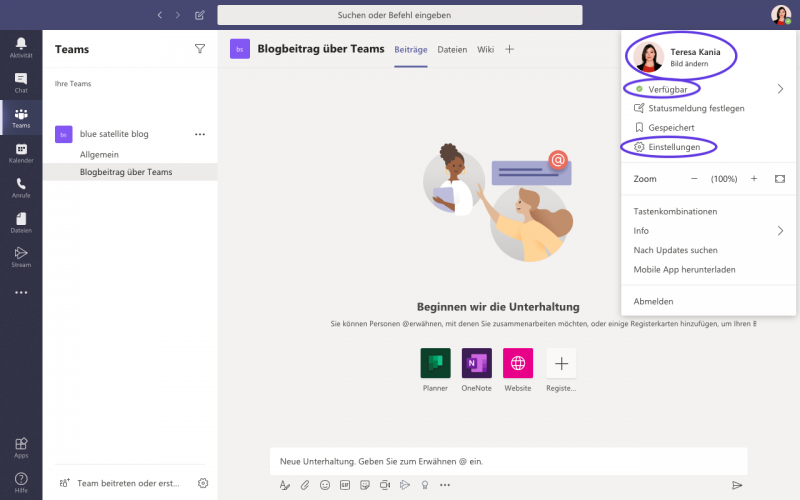Select the Teams sidebar icon
The image size is (800, 500).
pyautogui.click(x=21, y=118)
